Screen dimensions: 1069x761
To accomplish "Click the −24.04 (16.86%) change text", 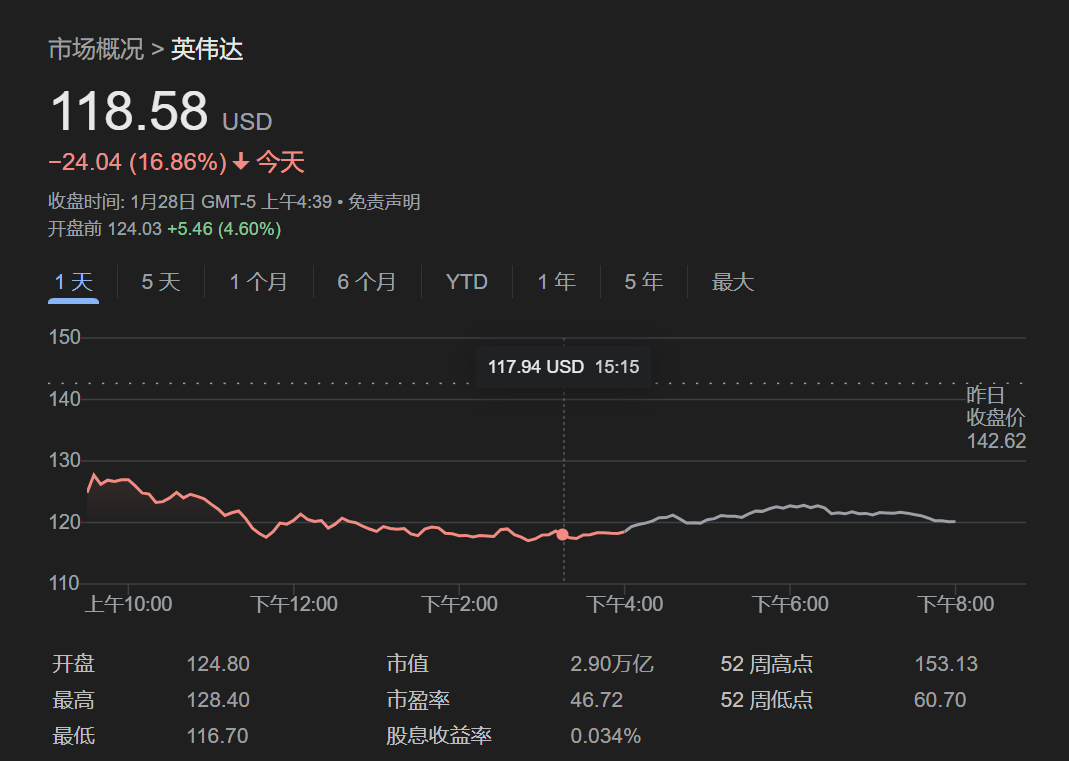I will [138, 162].
